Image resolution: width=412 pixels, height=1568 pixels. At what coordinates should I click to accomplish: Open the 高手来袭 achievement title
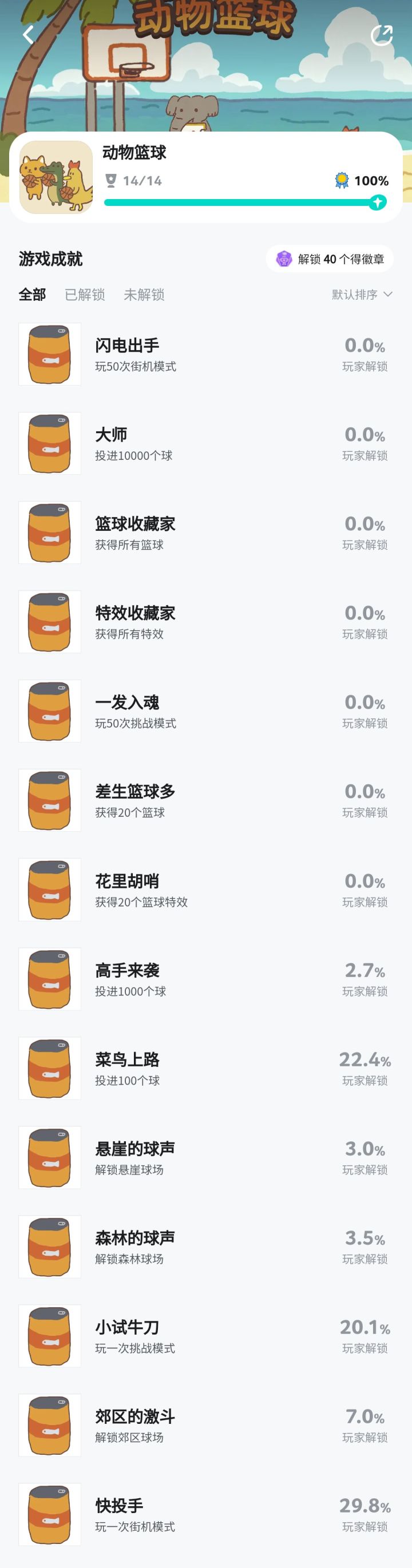pos(127,970)
